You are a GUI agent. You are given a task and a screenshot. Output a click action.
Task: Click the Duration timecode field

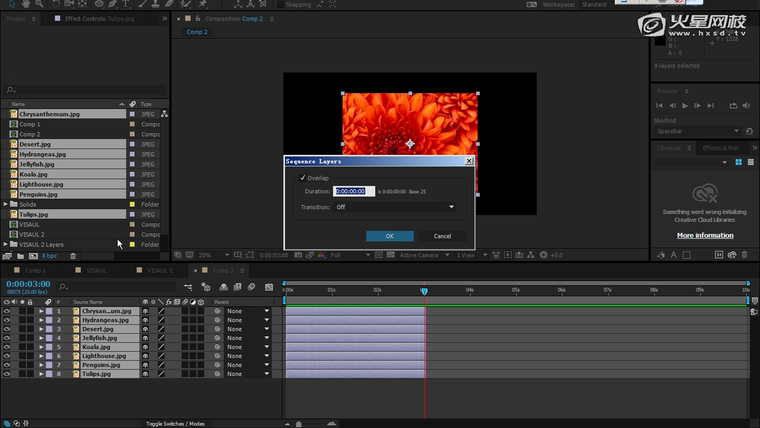tap(354, 191)
